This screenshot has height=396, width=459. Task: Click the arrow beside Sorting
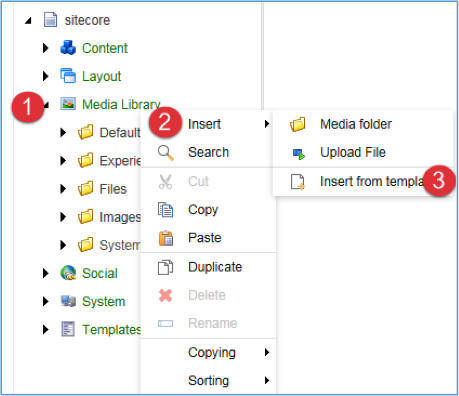(267, 380)
